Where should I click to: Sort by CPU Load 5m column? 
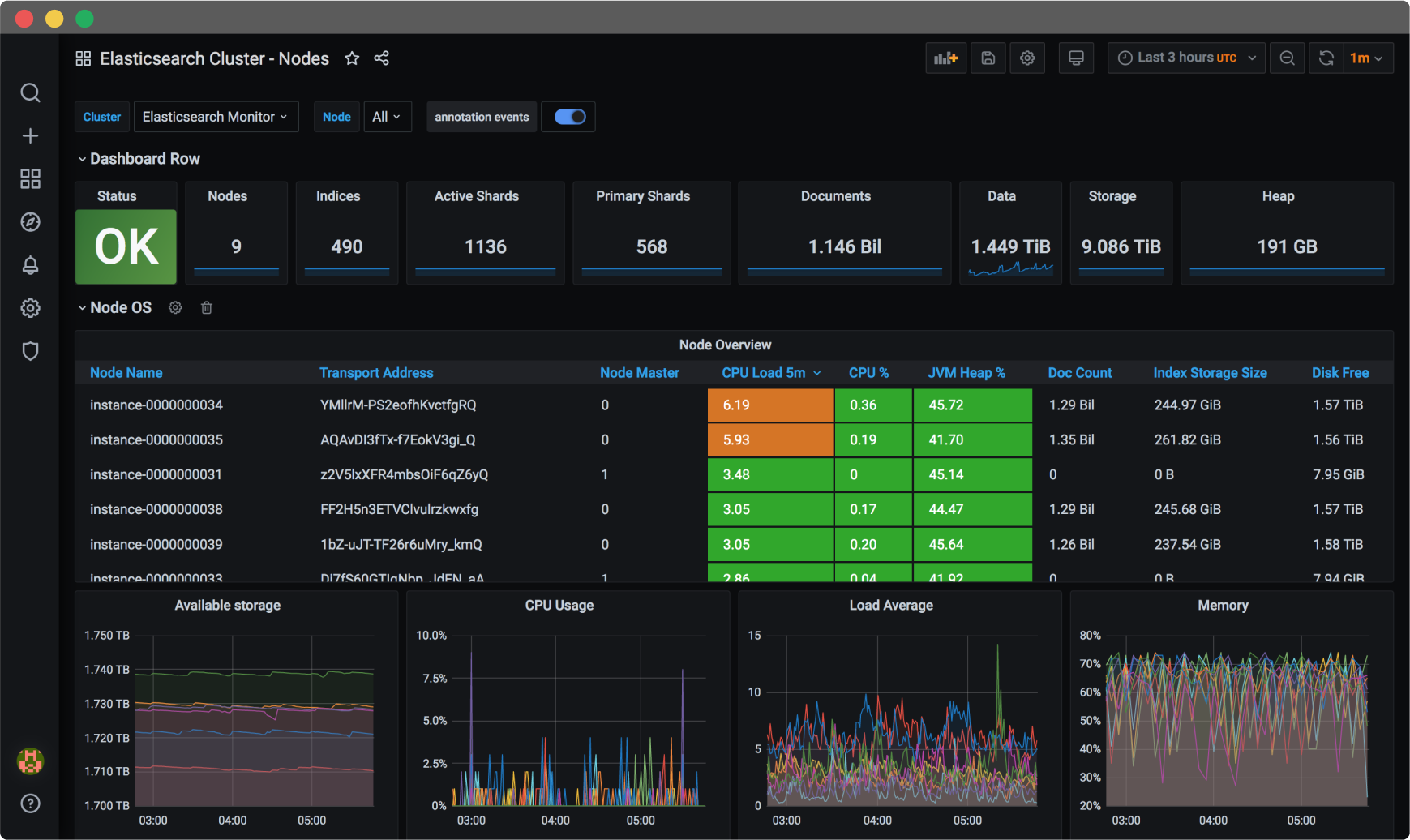(771, 373)
